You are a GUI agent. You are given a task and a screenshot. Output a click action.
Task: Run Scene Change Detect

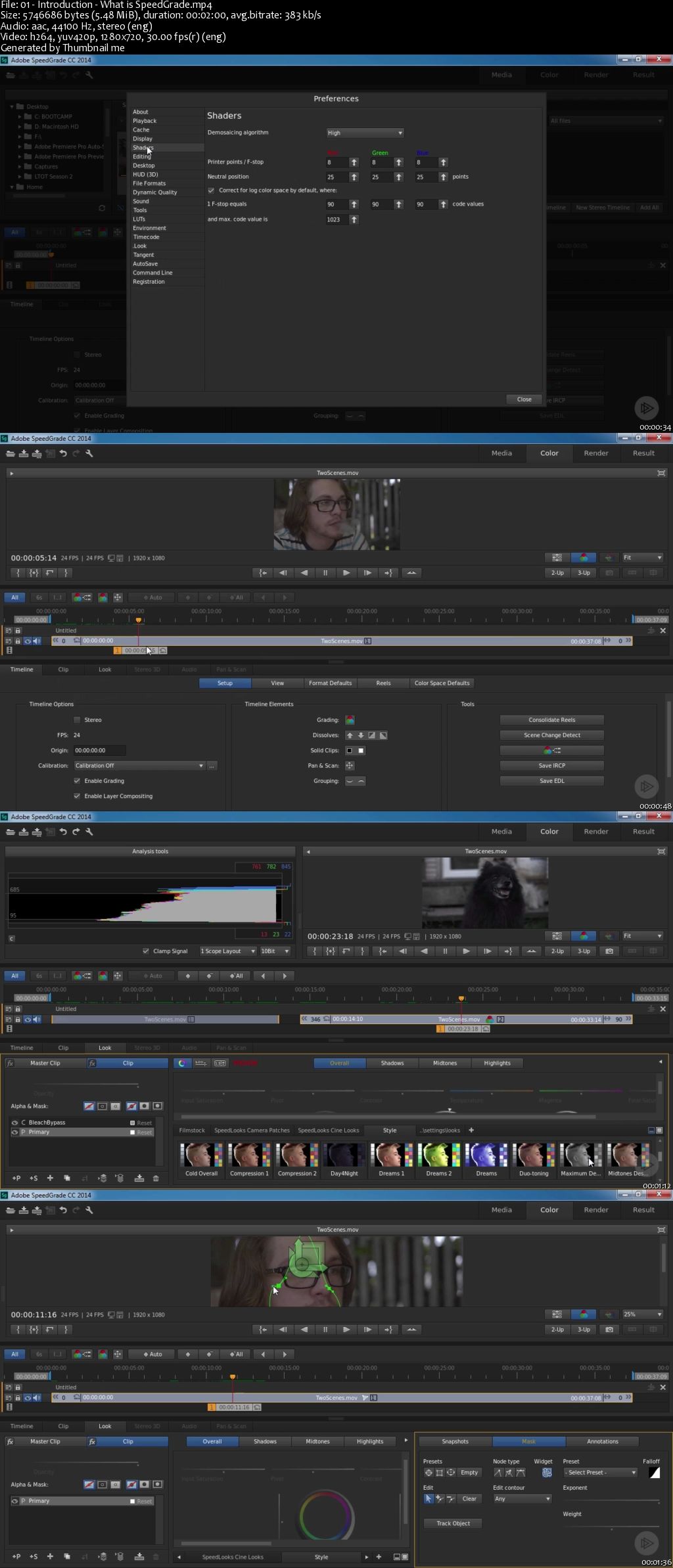coord(551,735)
